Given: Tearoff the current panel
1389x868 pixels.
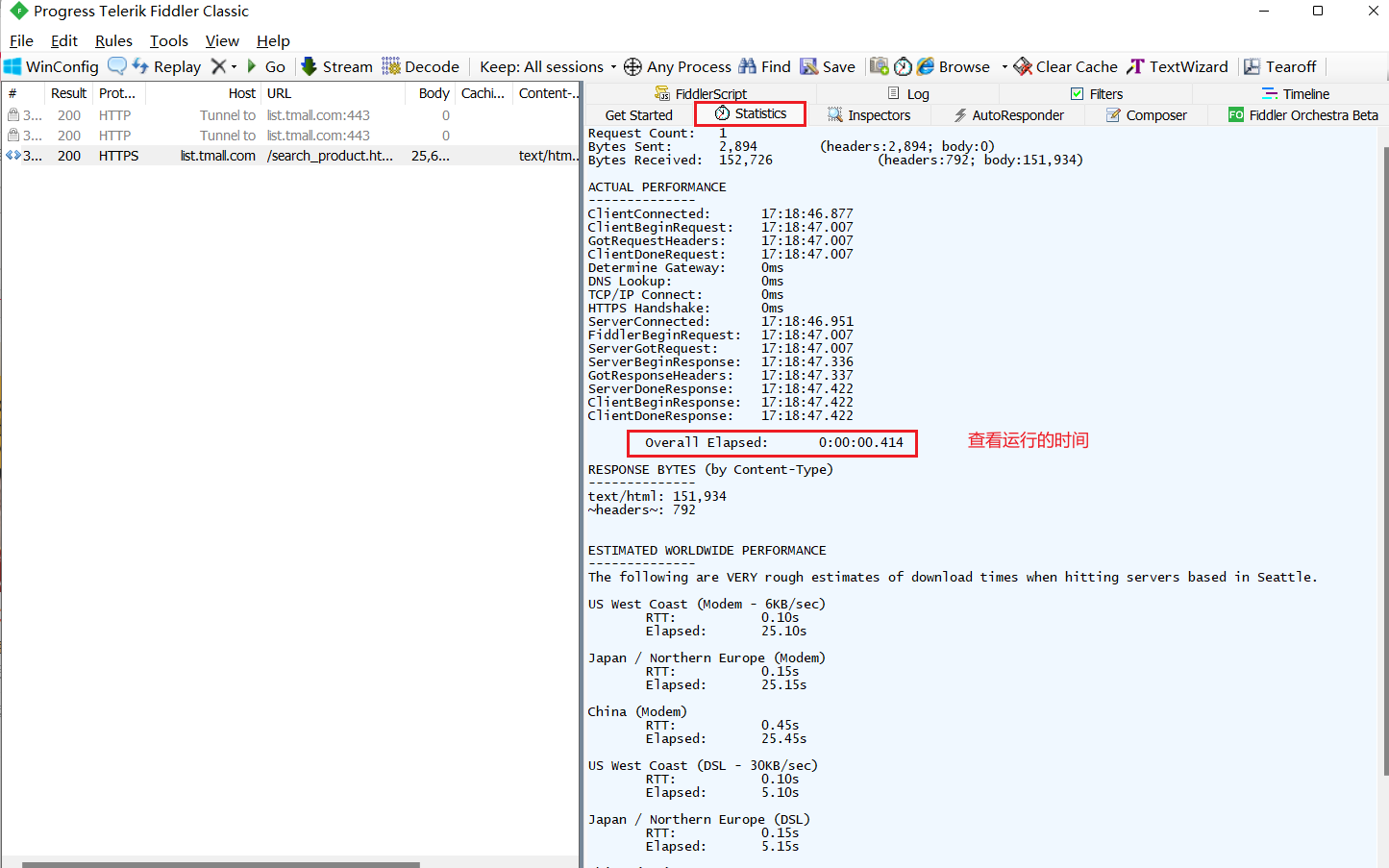Looking at the screenshot, I should pos(1280,66).
